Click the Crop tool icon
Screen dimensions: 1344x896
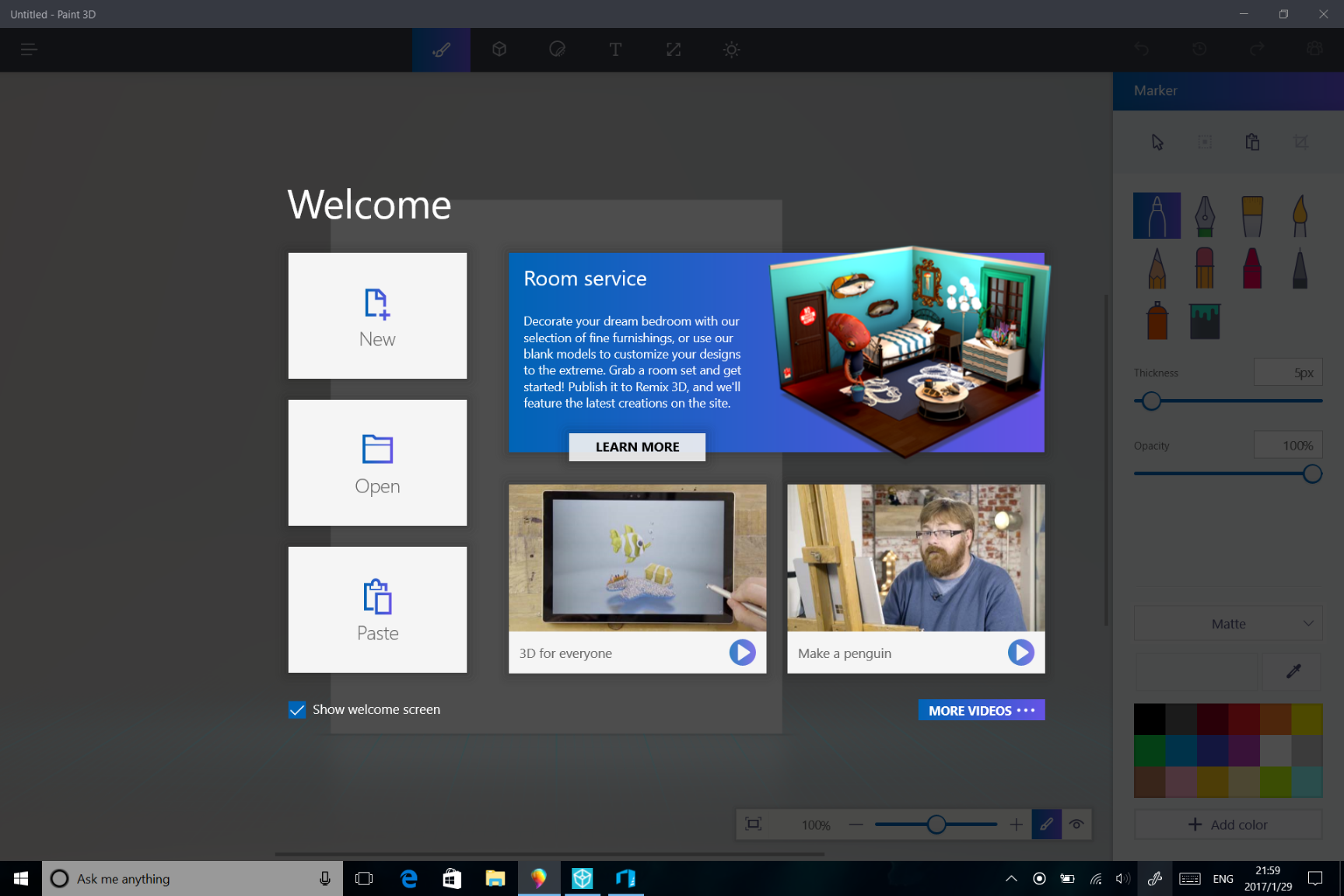click(1300, 142)
